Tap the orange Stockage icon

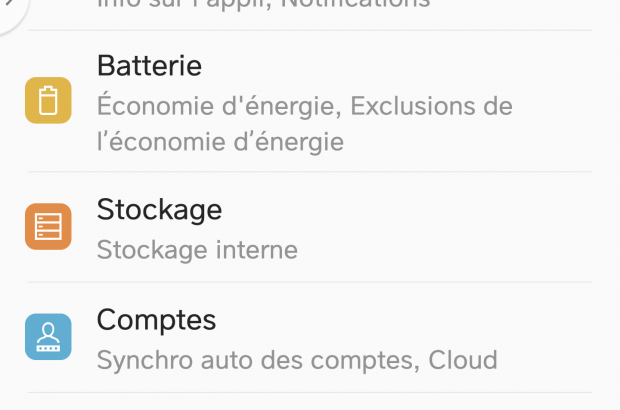[x=48, y=226]
